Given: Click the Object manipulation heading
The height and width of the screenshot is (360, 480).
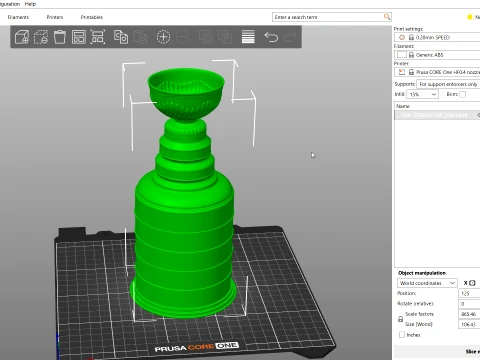Looking at the screenshot, I should tap(422, 273).
